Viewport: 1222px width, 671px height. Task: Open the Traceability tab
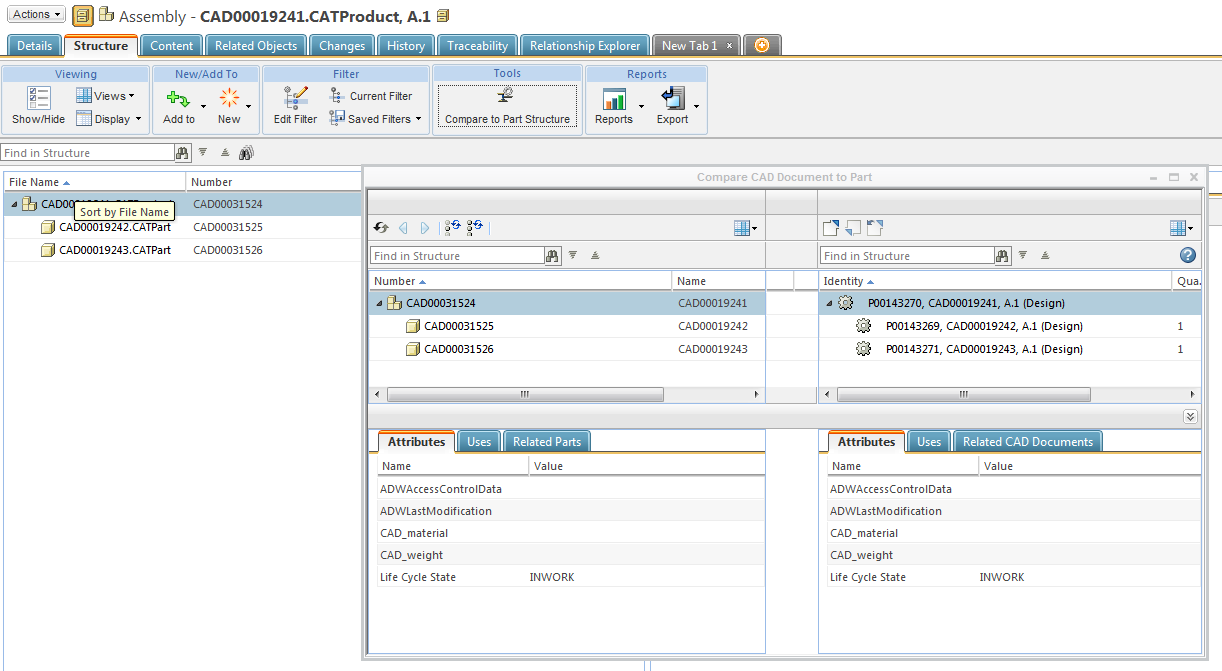478,46
